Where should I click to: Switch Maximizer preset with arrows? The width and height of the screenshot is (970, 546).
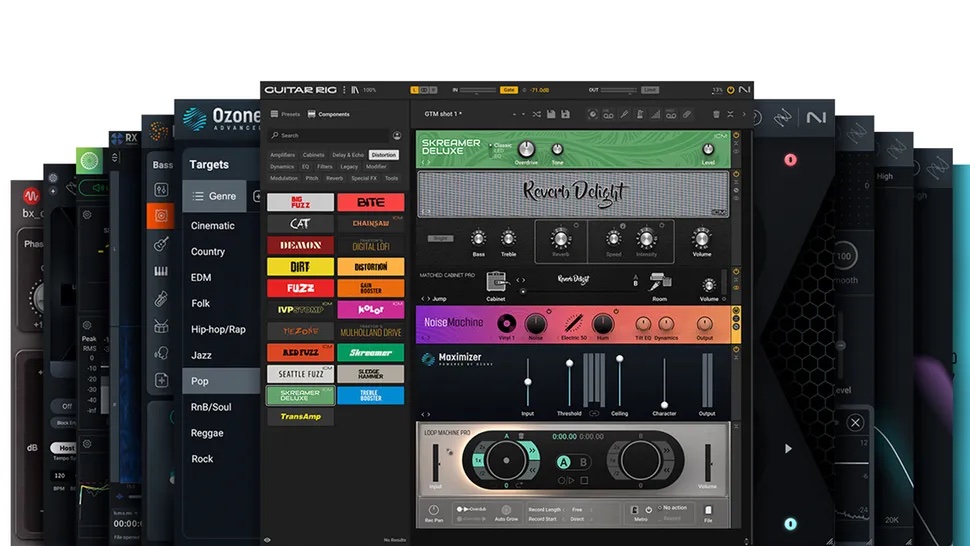pyautogui.click(x=426, y=414)
